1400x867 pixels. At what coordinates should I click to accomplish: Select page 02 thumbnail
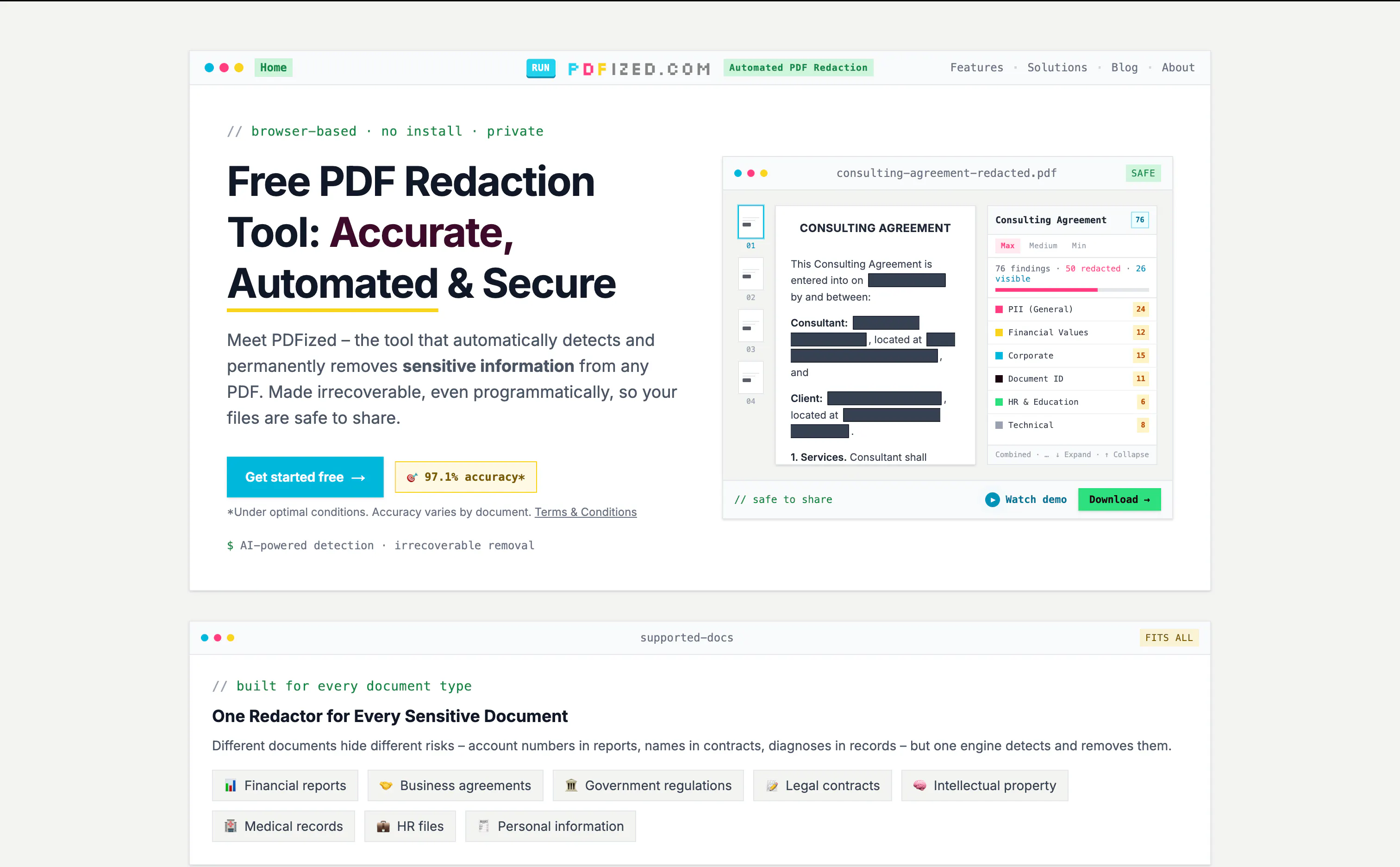pos(750,274)
